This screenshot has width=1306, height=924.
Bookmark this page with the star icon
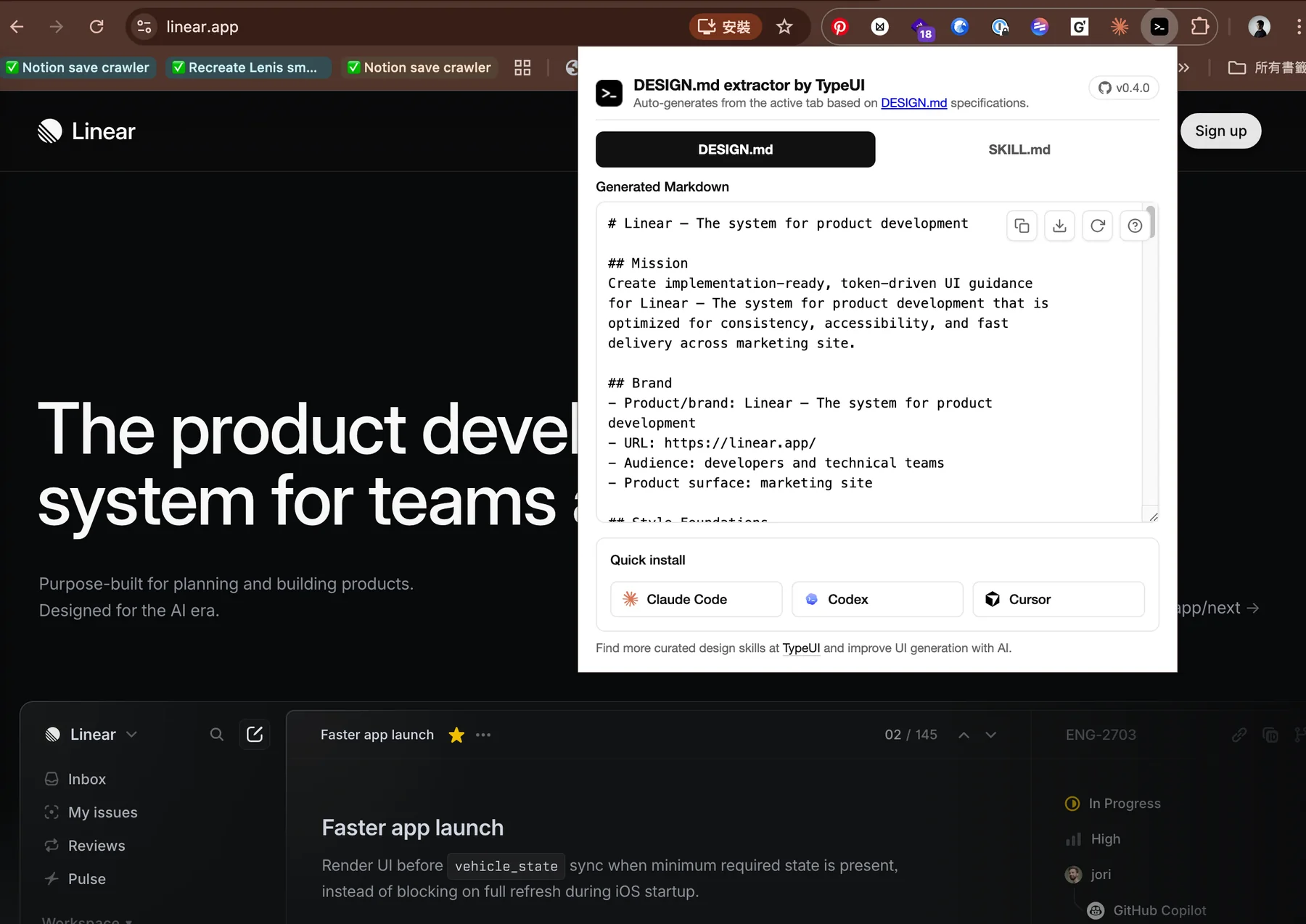point(784,27)
